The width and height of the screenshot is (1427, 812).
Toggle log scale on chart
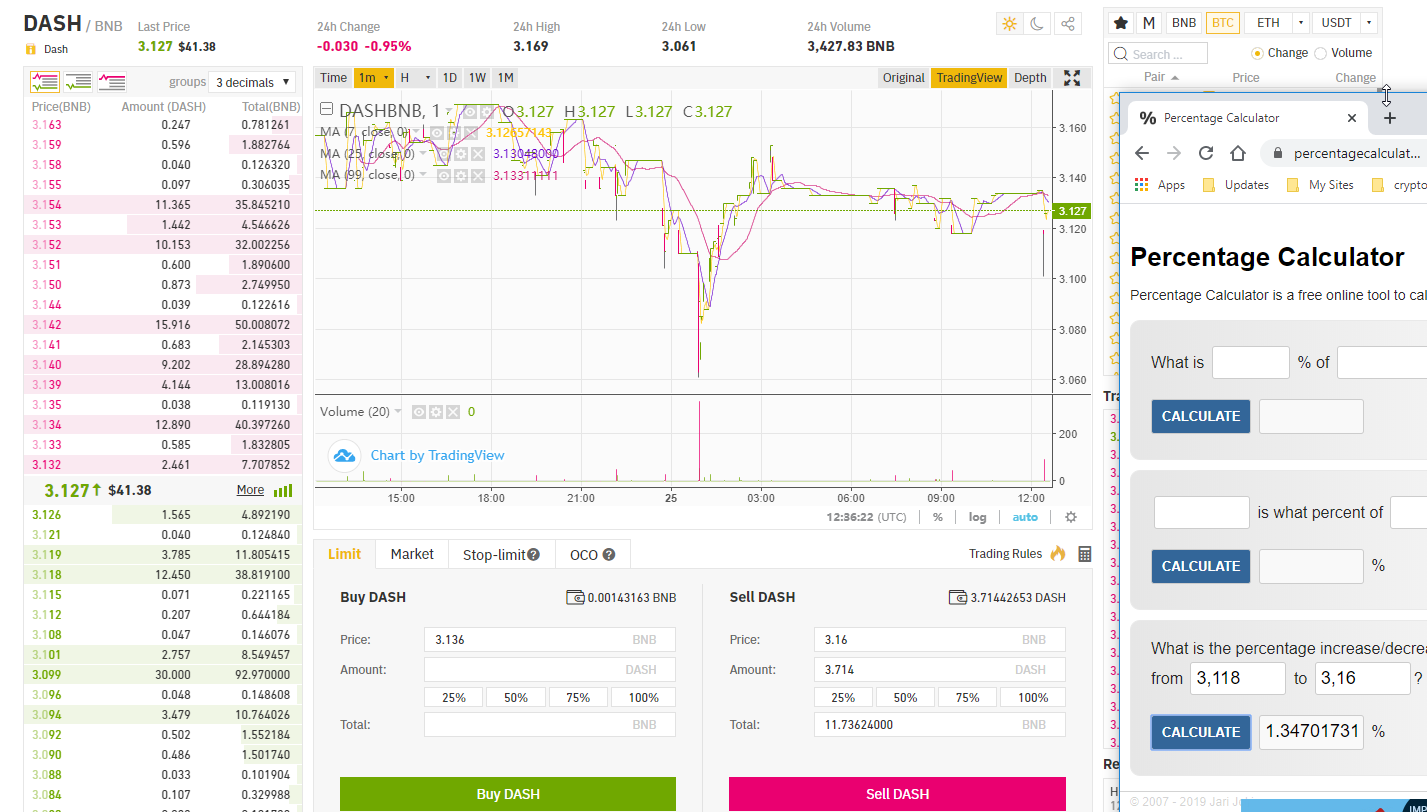tap(977, 517)
